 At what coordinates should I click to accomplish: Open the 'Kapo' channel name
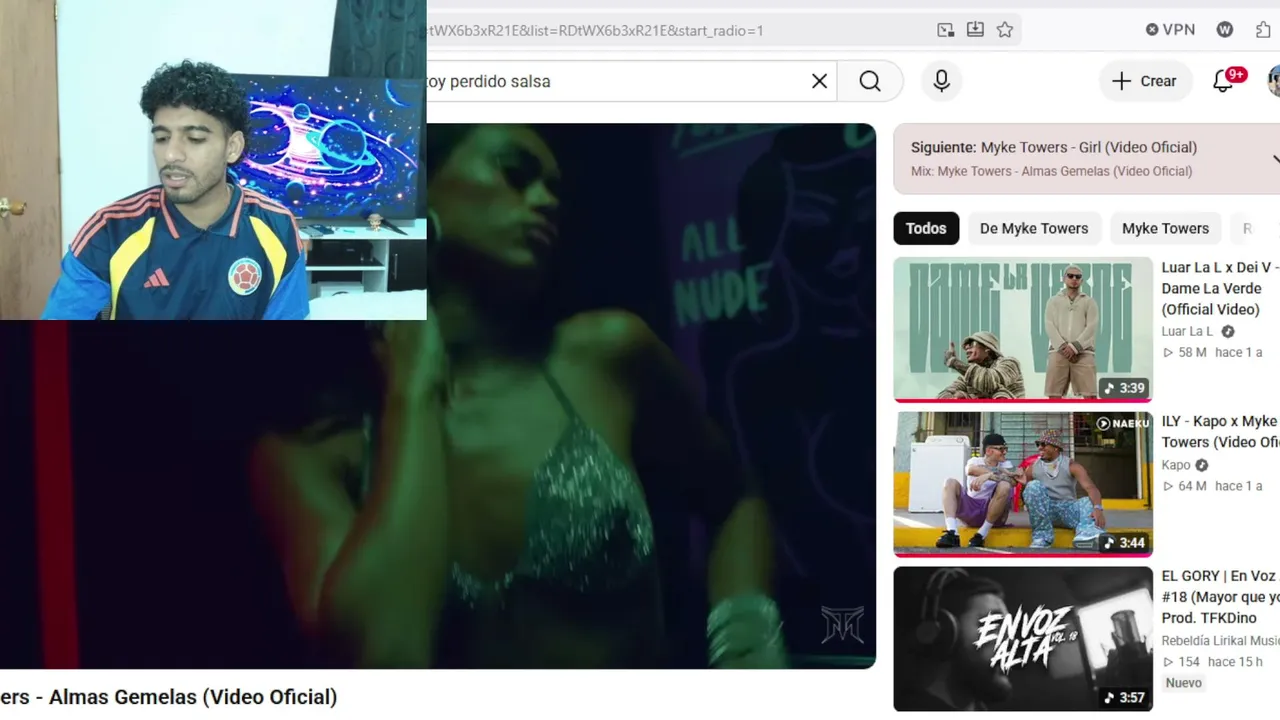pos(1176,465)
